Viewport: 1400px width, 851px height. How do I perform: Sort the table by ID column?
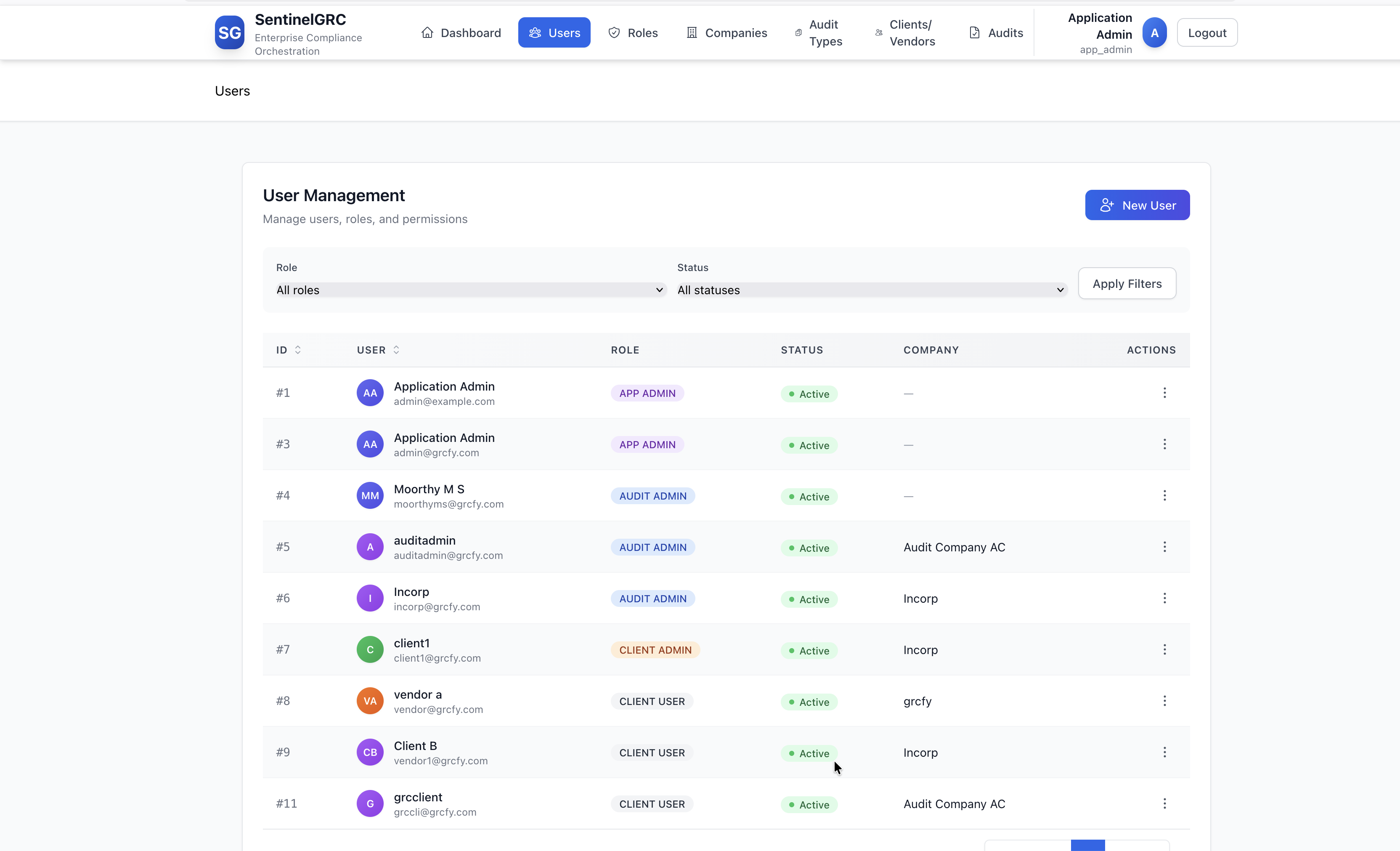click(289, 350)
